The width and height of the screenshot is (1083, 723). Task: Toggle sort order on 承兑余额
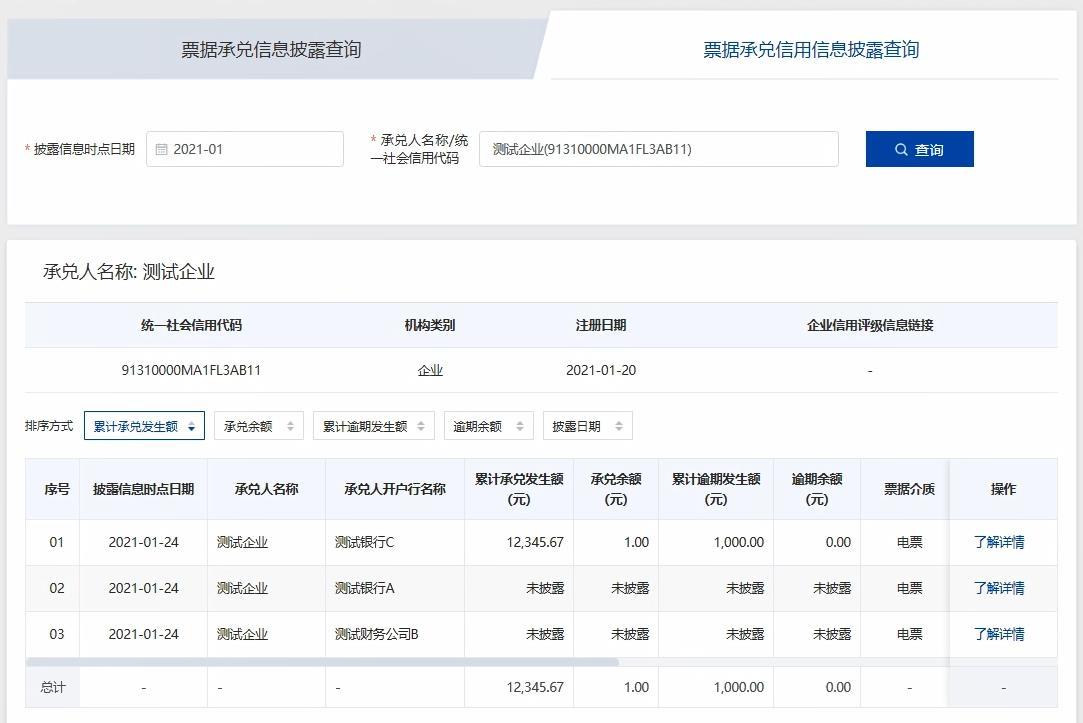point(288,424)
